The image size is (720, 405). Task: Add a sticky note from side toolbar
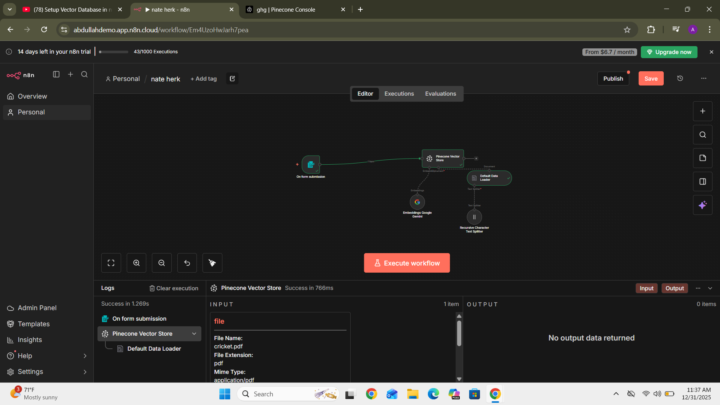pyautogui.click(x=702, y=158)
